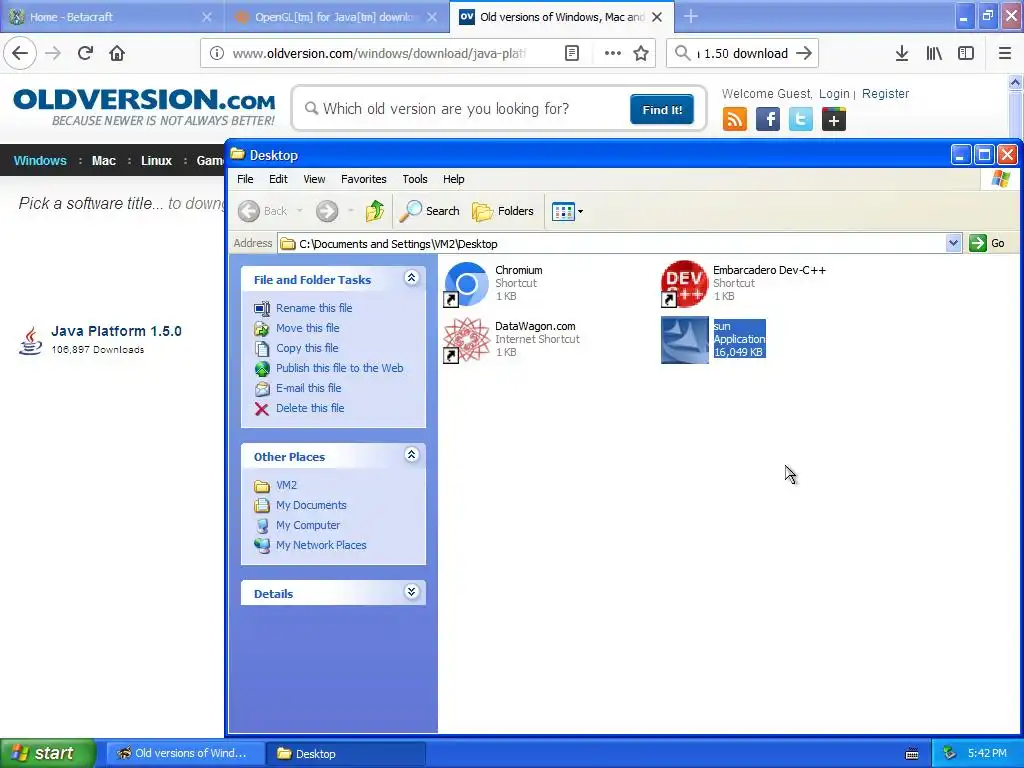Open the Edit menu in Explorer

coord(278,179)
